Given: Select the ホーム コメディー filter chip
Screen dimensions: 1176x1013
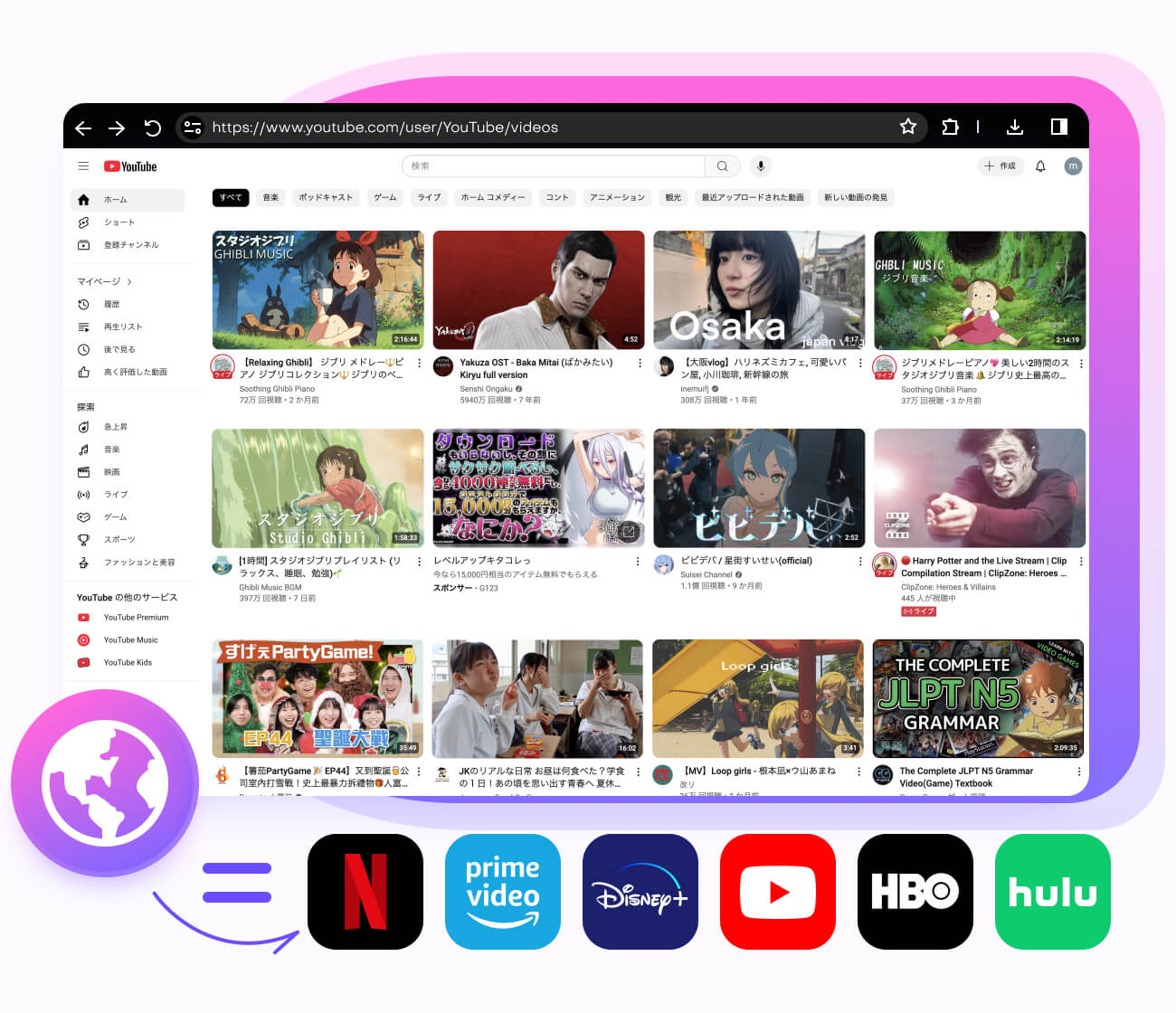Looking at the screenshot, I should coord(493,197).
